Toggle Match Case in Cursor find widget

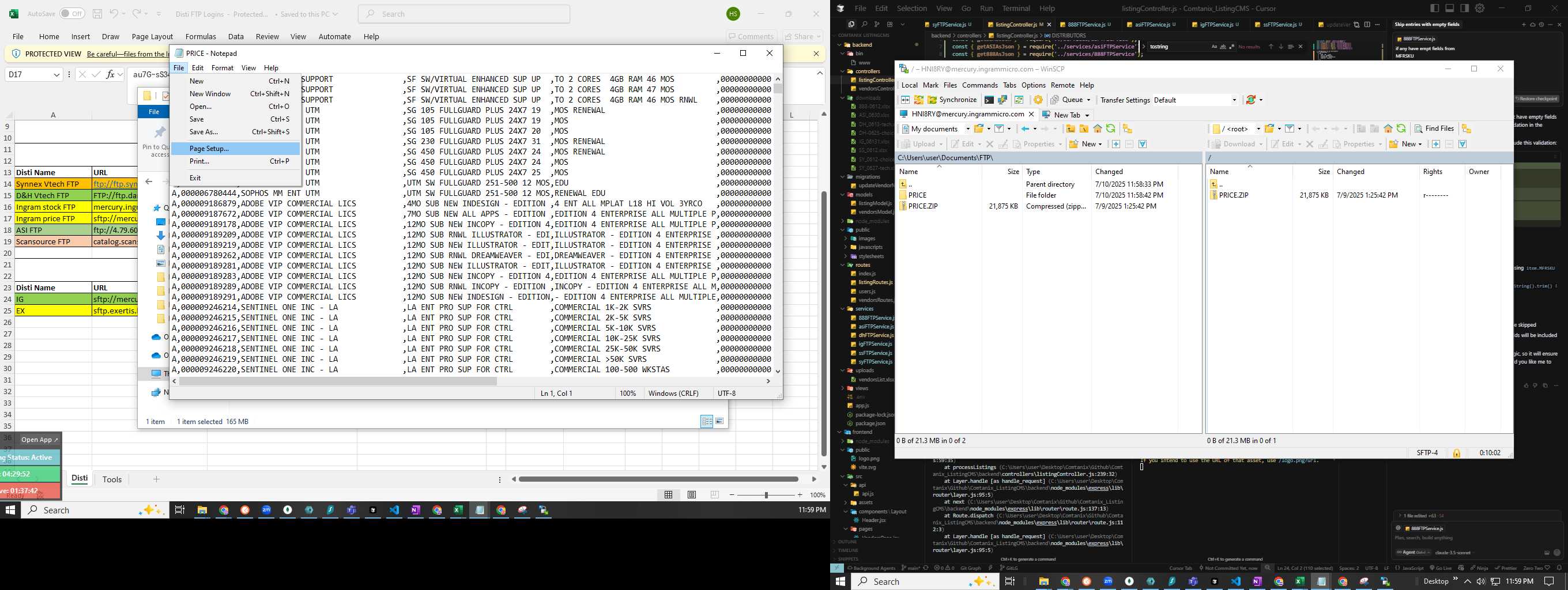pos(1215,46)
